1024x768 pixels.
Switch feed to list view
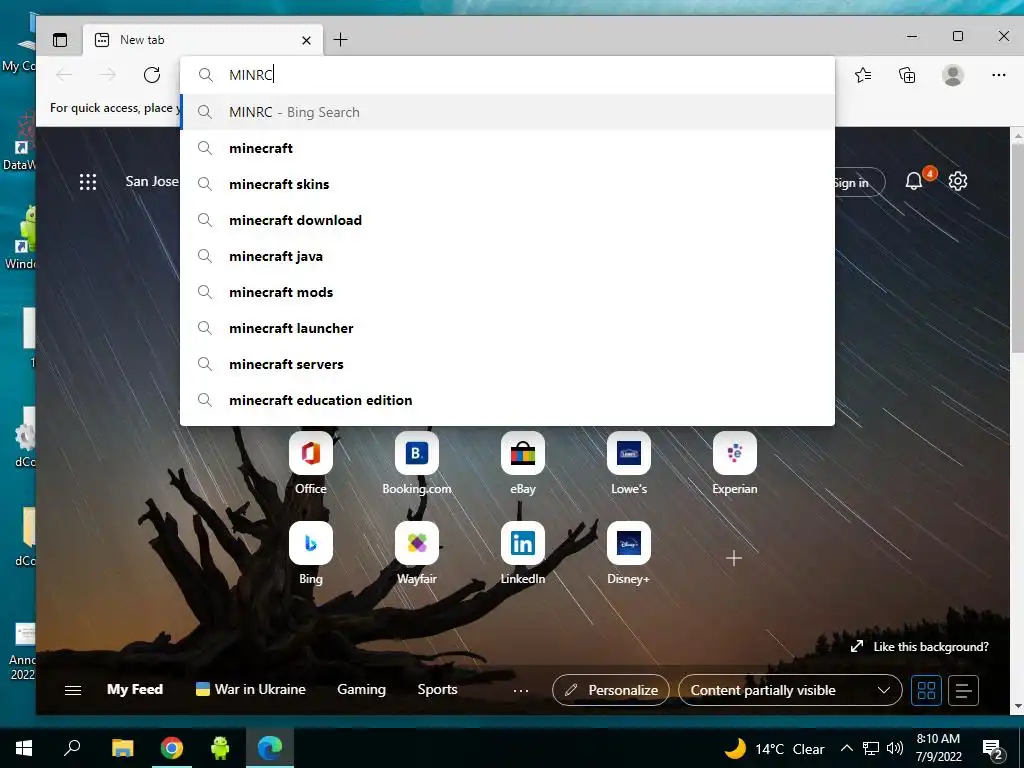click(x=963, y=690)
